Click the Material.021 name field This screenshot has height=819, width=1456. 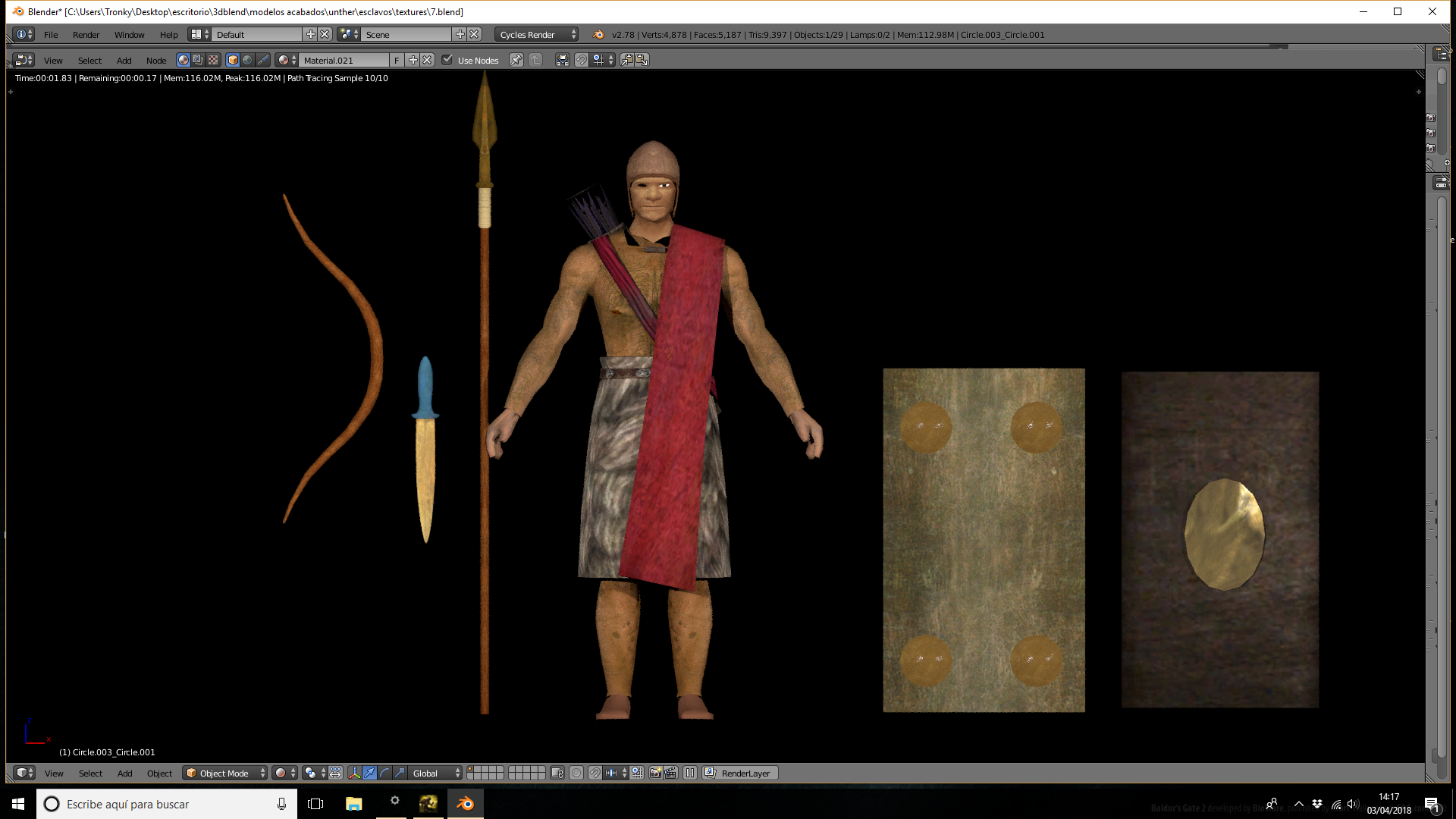[x=344, y=60]
